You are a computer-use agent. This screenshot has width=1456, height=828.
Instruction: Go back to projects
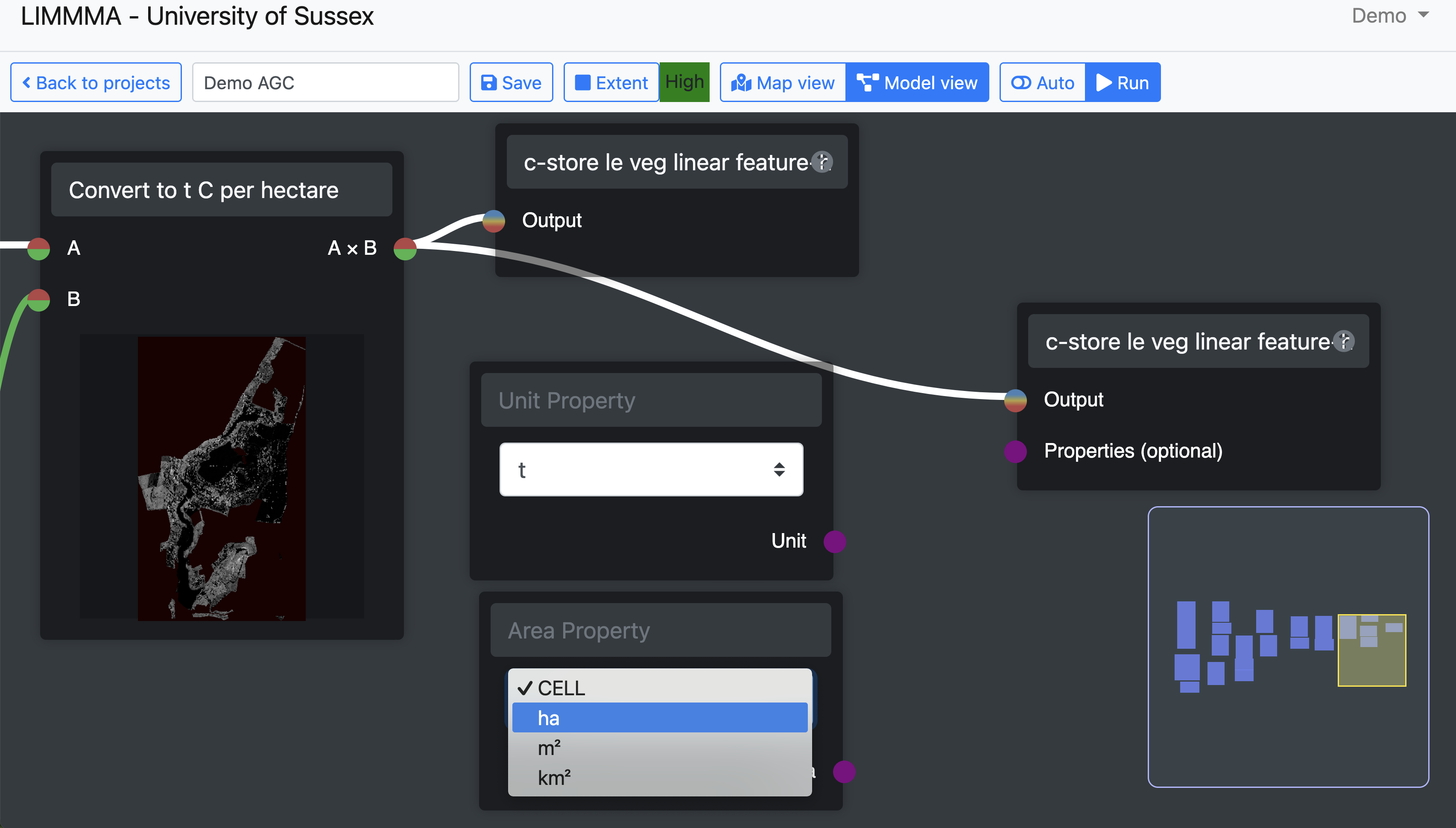pyautogui.click(x=96, y=82)
